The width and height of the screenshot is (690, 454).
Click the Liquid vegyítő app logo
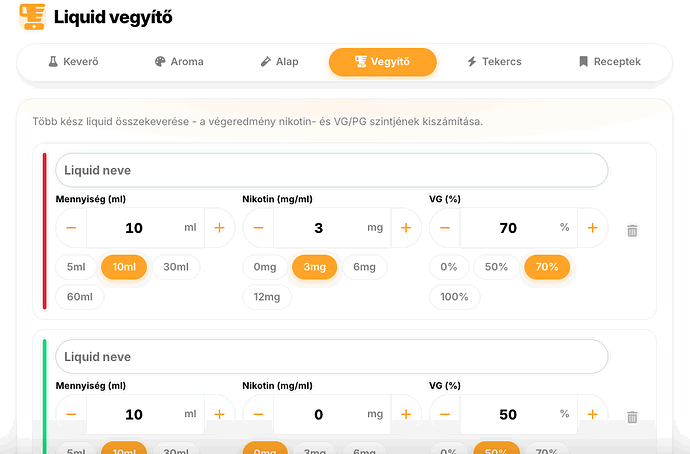(32, 17)
